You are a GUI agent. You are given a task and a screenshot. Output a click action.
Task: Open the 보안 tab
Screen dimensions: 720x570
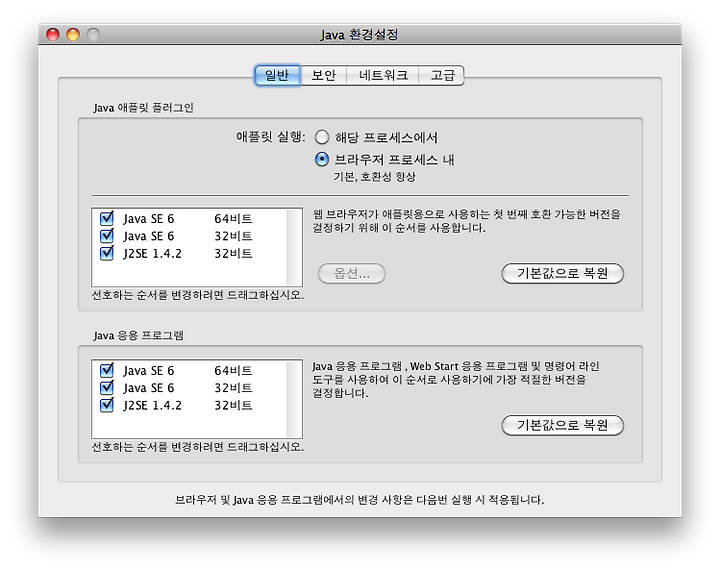(324, 75)
